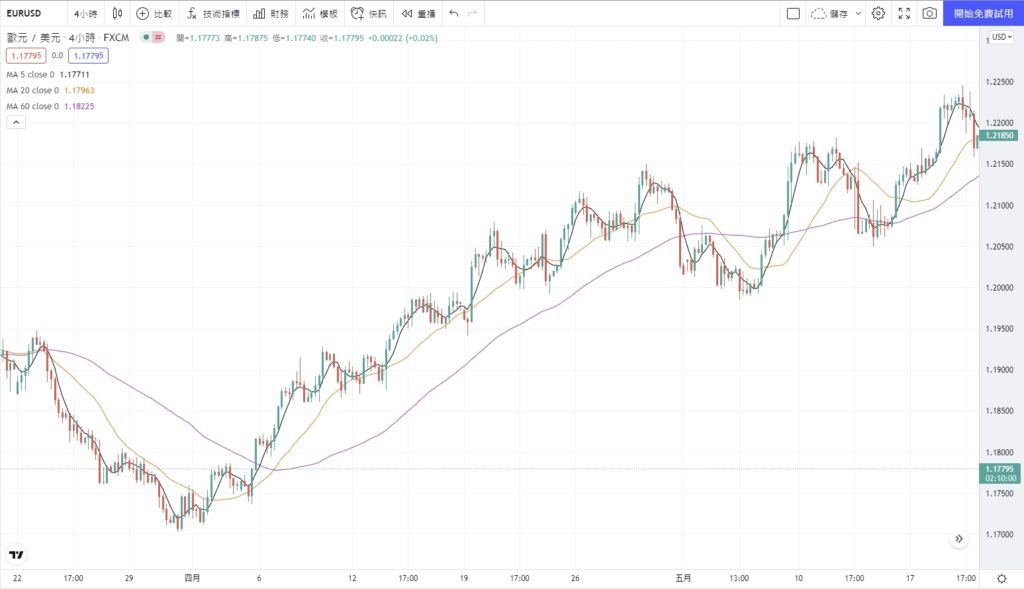
Task: Open the 財務 financials menu
Action: point(271,14)
